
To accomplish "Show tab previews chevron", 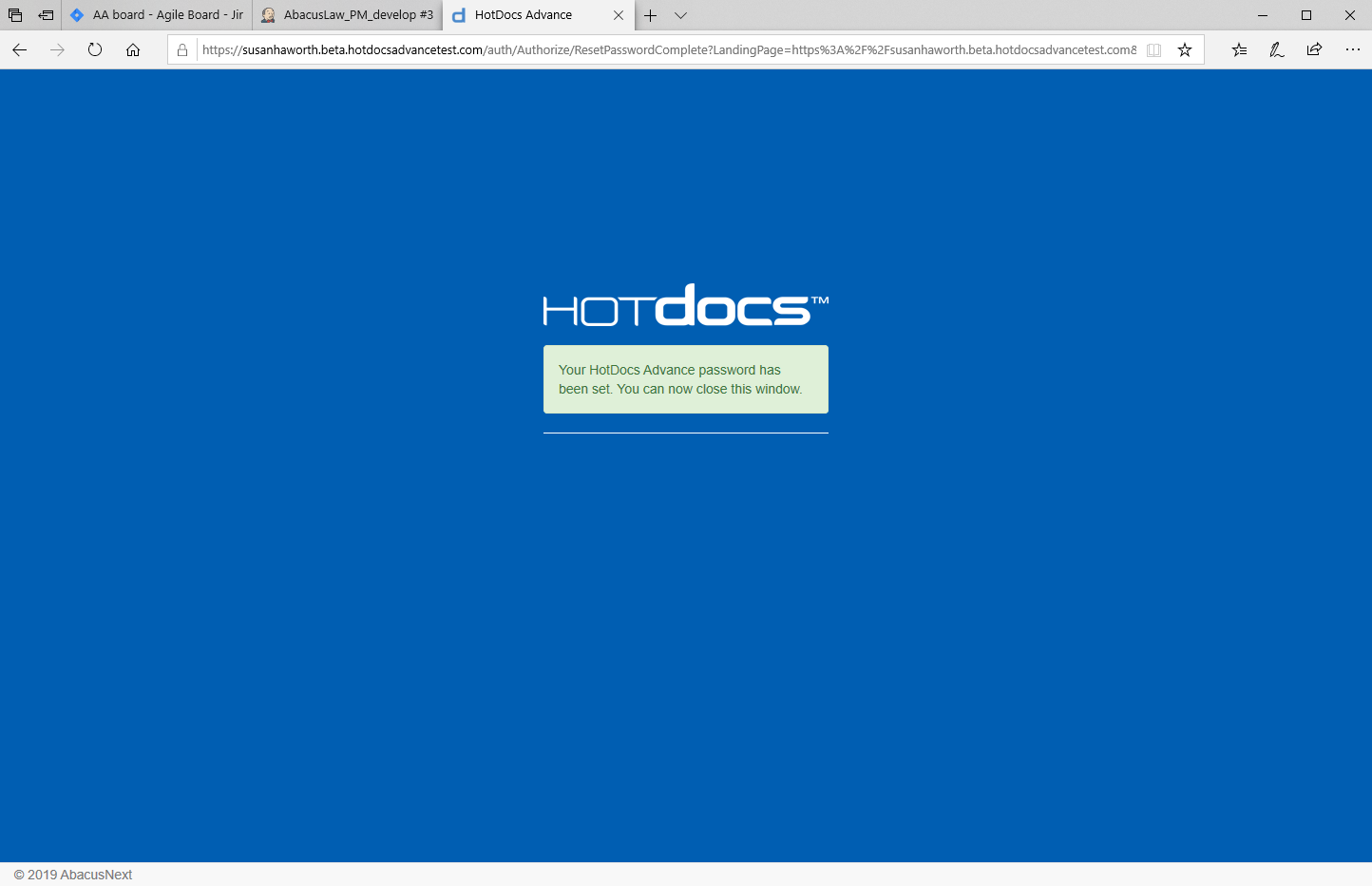I will [x=680, y=15].
